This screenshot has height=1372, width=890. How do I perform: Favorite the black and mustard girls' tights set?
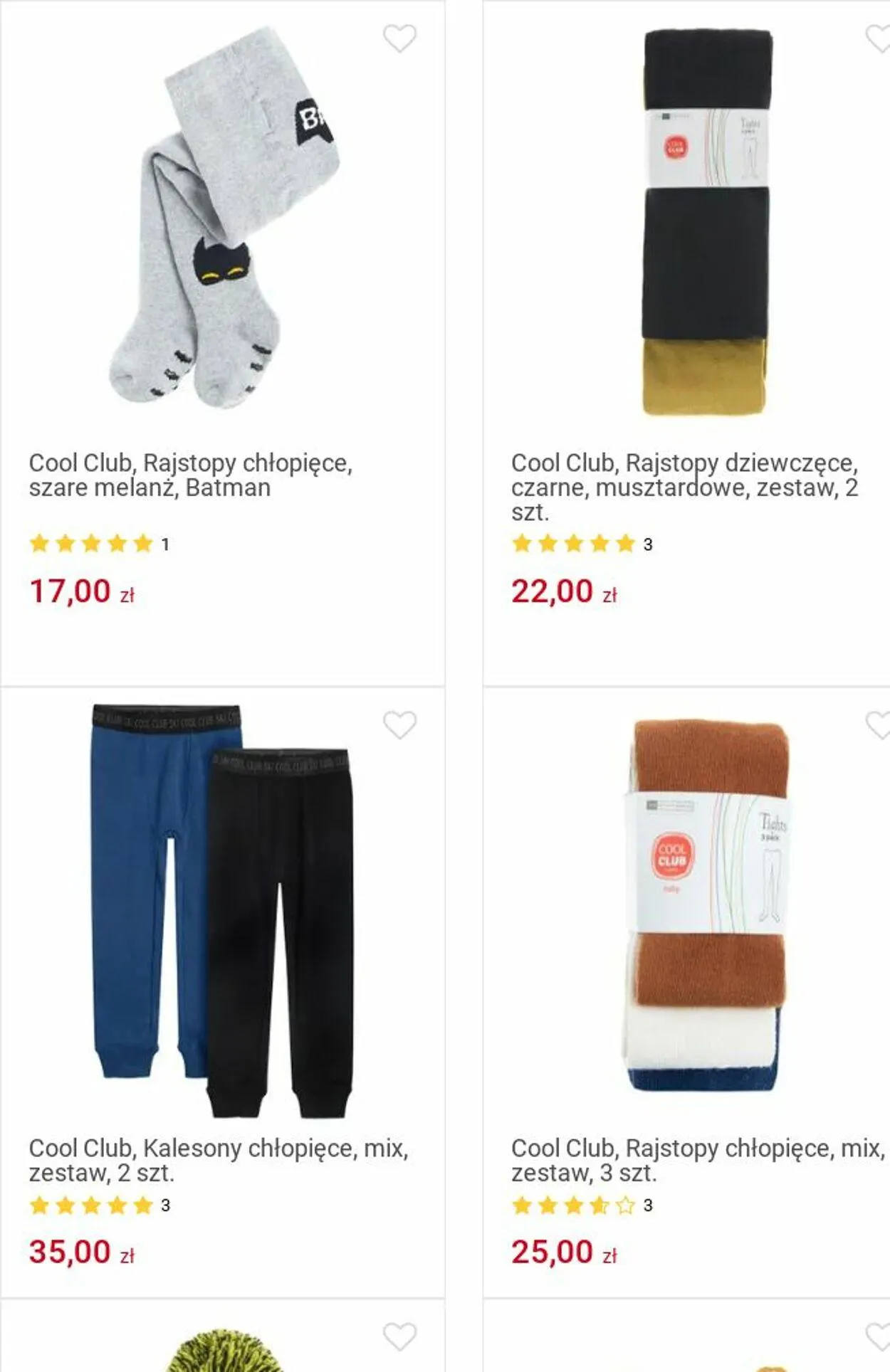tap(879, 38)
